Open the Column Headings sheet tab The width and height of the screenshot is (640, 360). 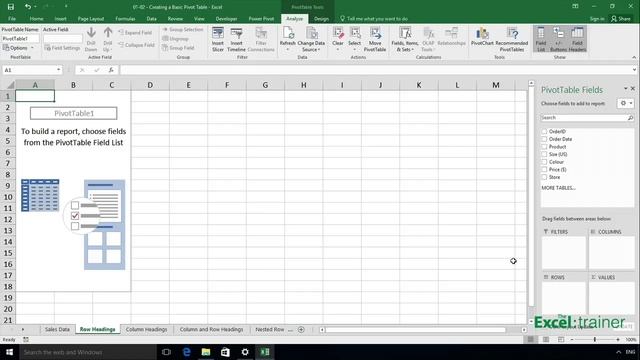[x=147, y=329]
